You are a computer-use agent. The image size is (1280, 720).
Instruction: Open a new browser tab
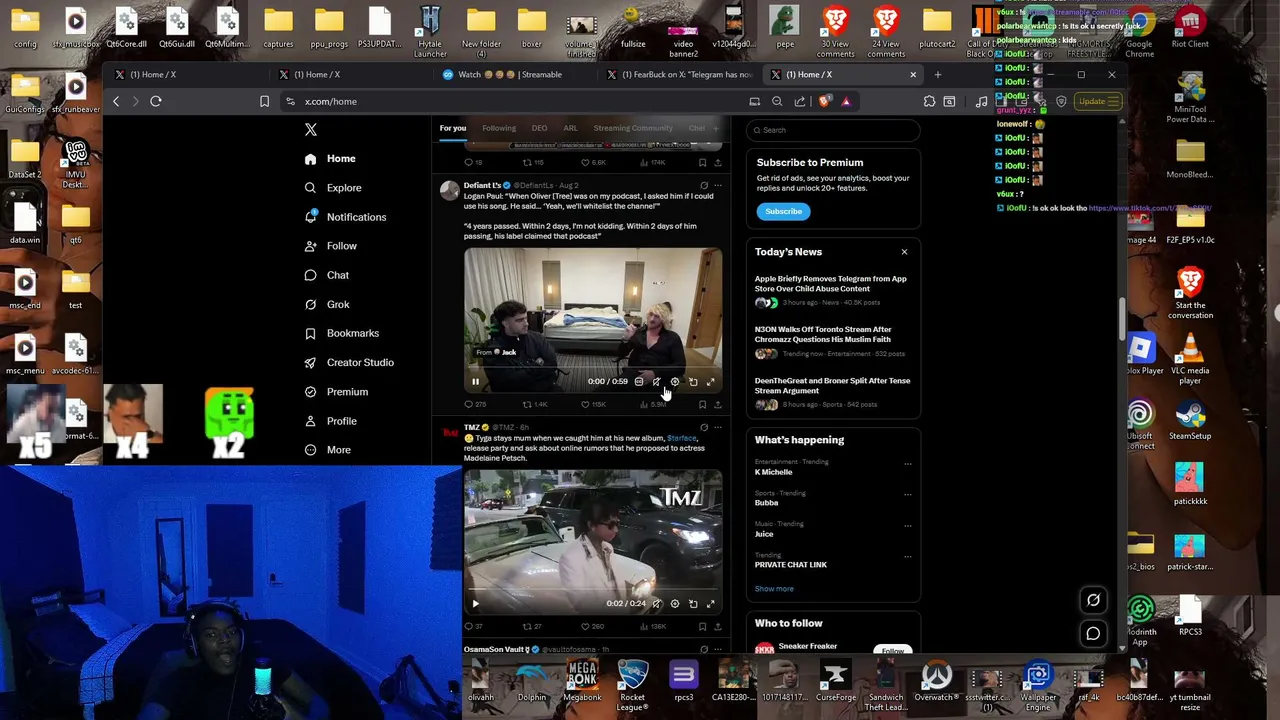937,75
